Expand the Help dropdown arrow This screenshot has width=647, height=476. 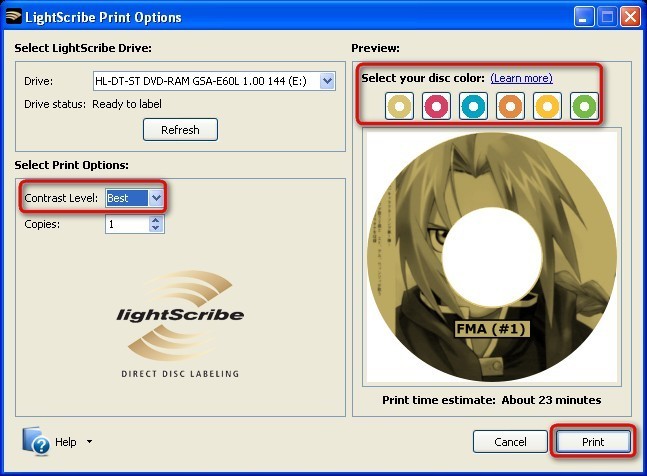pyautogui.click(x=90, y=442)
